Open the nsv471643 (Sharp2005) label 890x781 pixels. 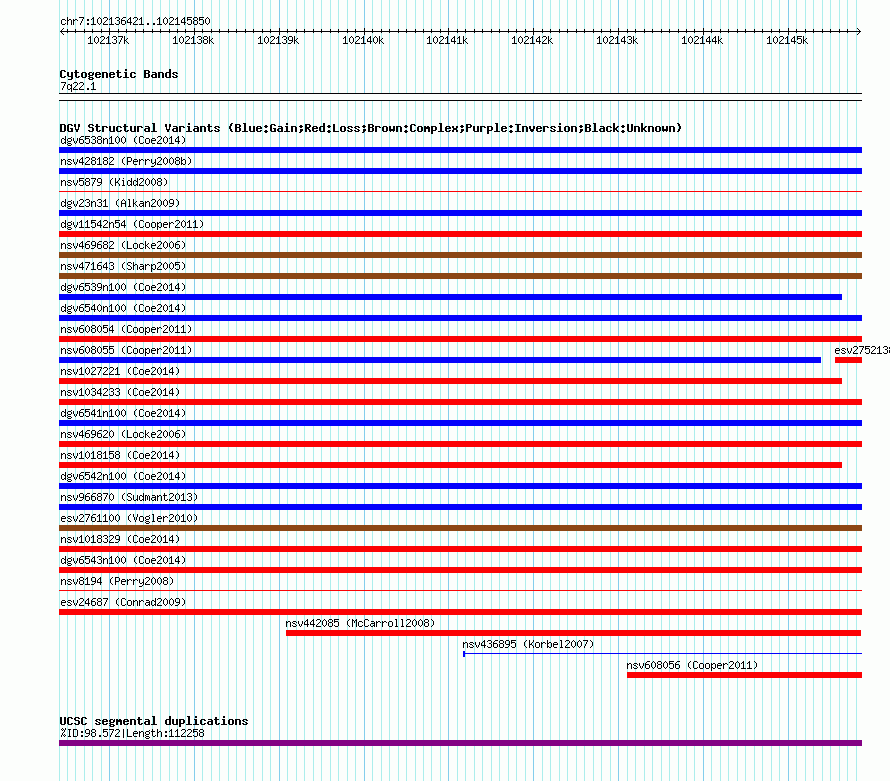123,266
